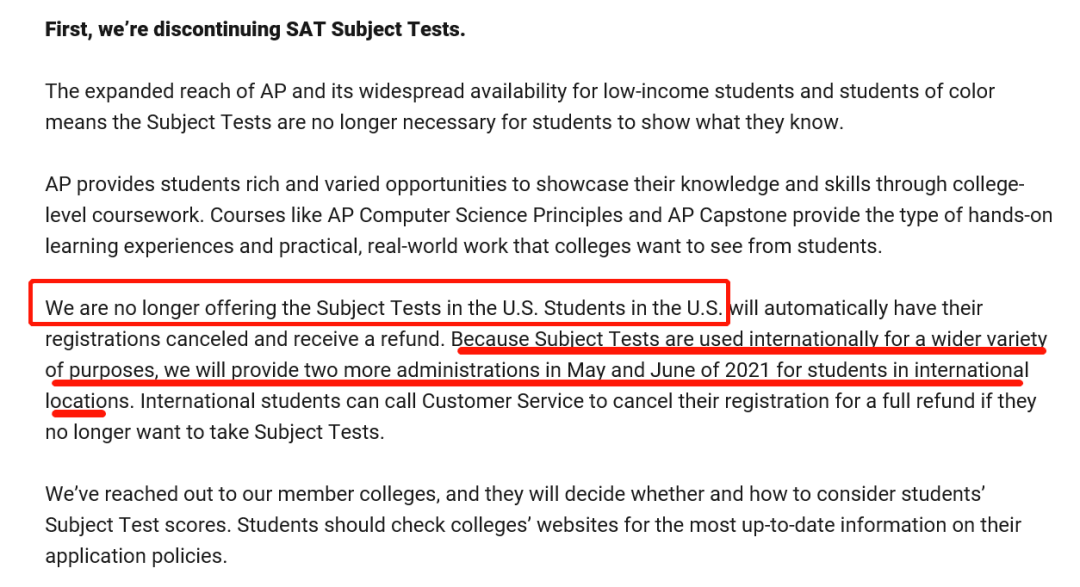
Task: Click the heading "First, we're discontinuing SAT Subject Tests."
Action: click(255, 29)
